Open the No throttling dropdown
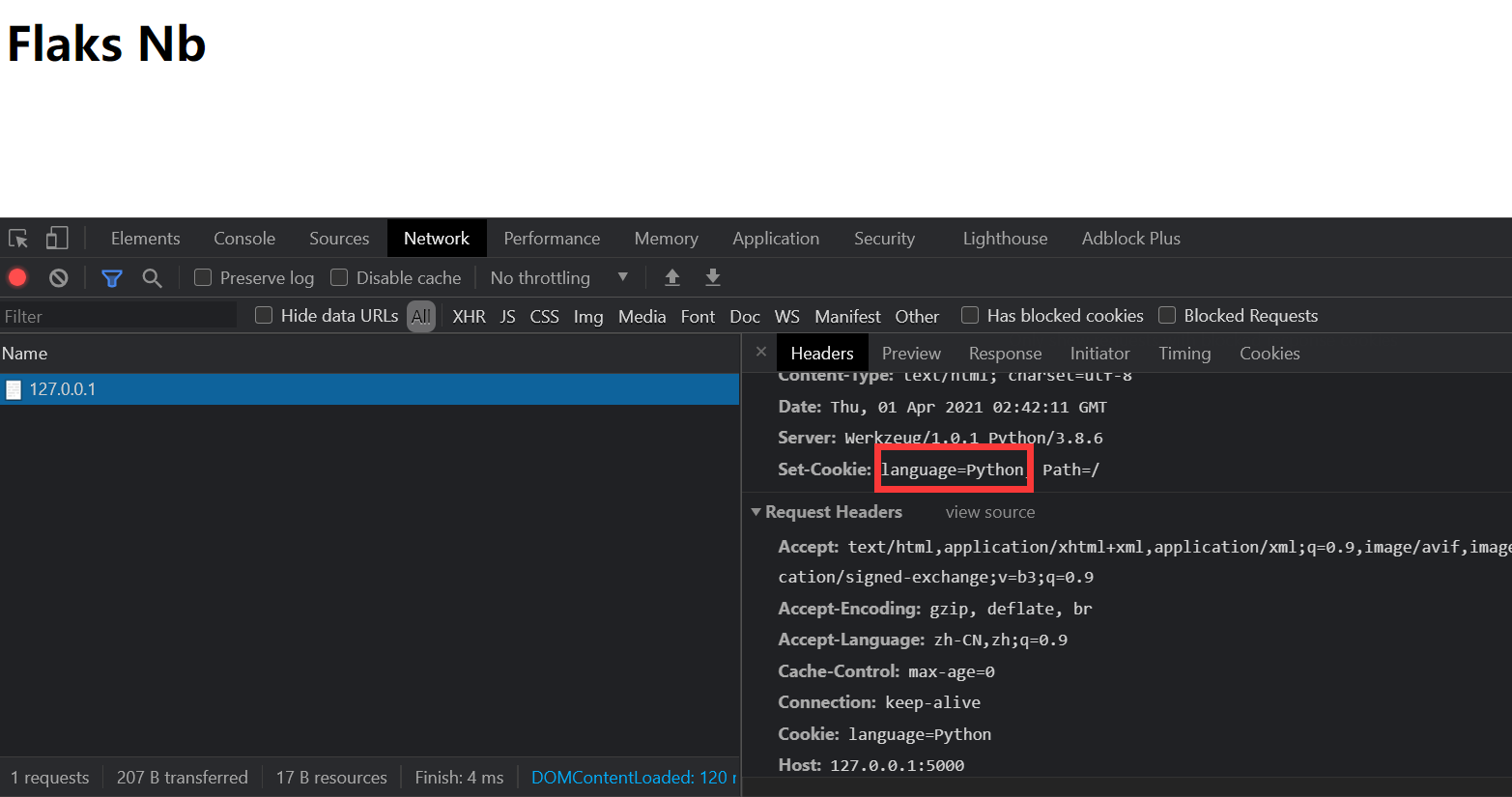 pyautogui.click(x=559, y=278)
